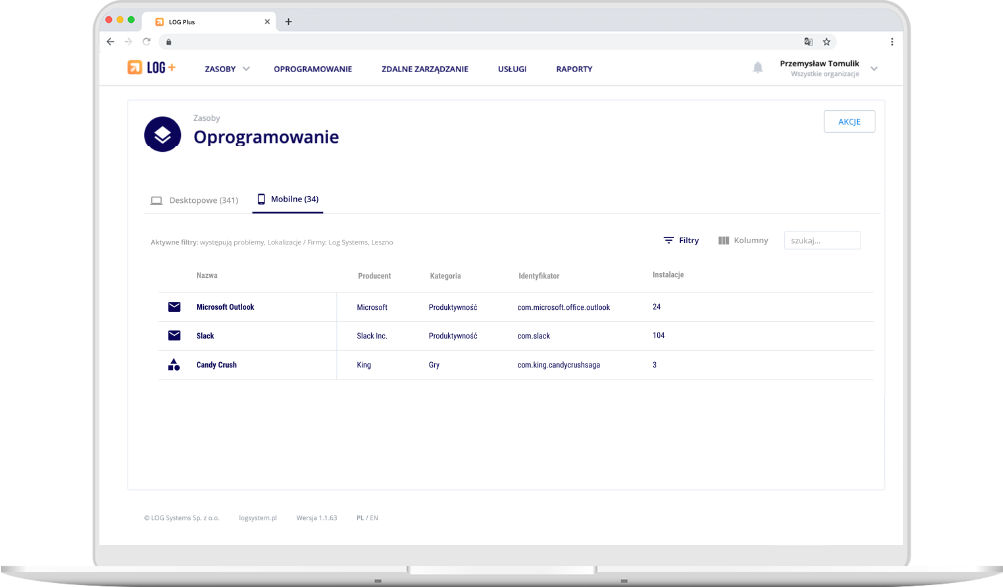The image size is (1003, 587).
Task: Click the 24 installations value
Action: click(x=656, y=307)
